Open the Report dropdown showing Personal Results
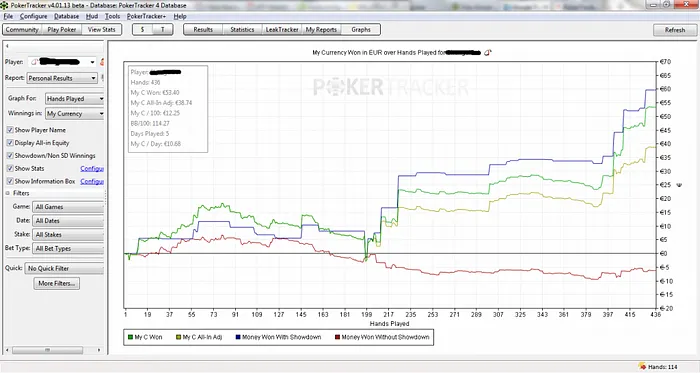Viewport: 700px width, 373px height. point(62,78)
